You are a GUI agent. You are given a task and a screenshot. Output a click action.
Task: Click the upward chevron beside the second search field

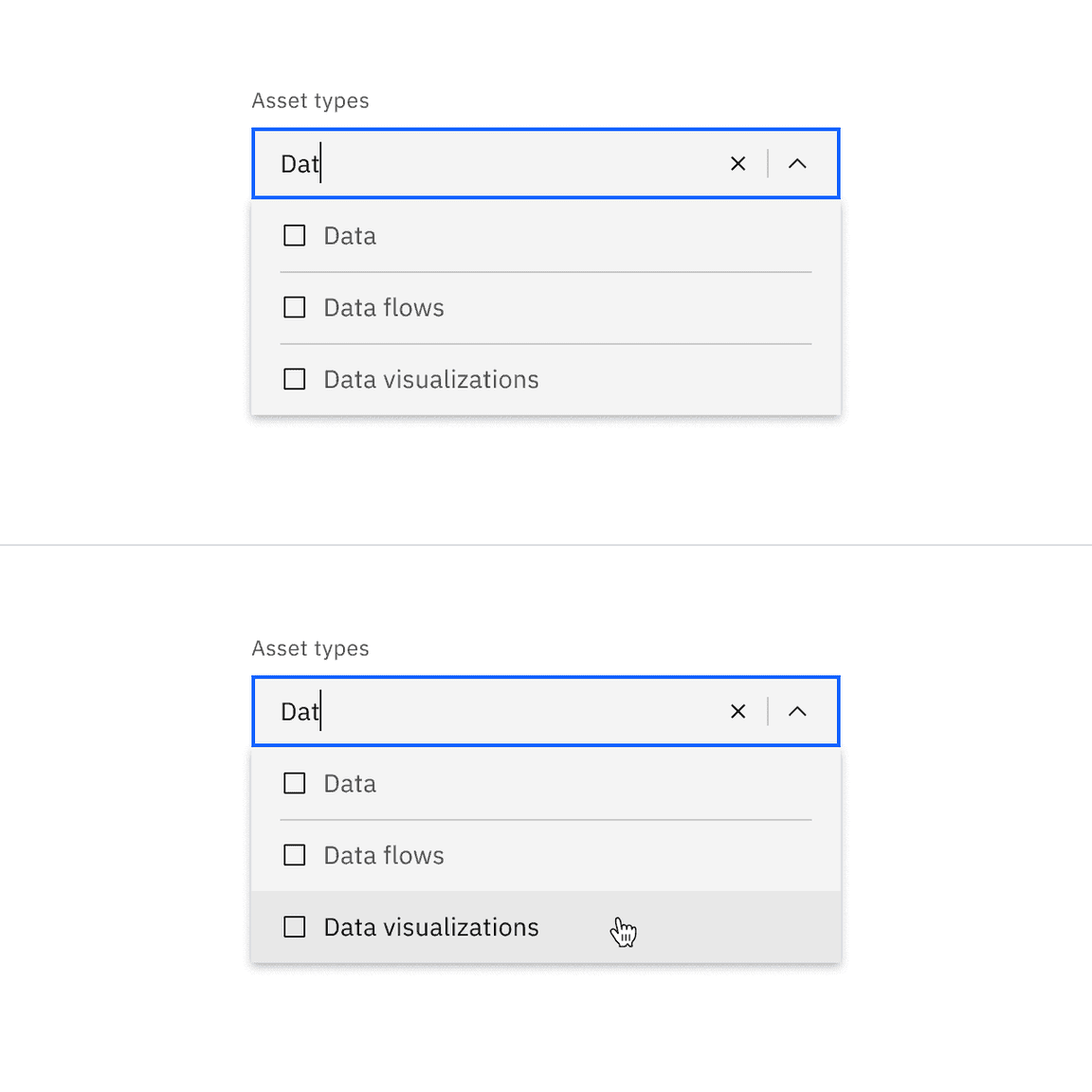(x=797, y=711)
